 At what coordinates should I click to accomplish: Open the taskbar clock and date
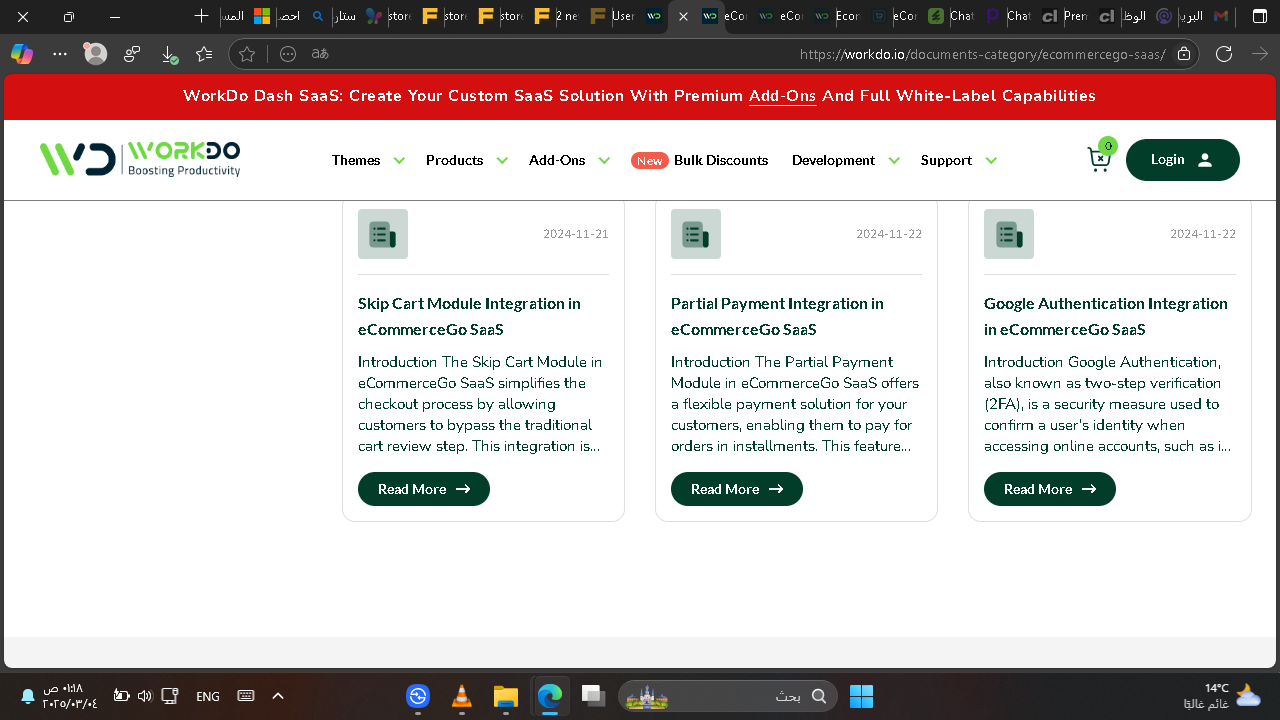(x=70, y=696)
